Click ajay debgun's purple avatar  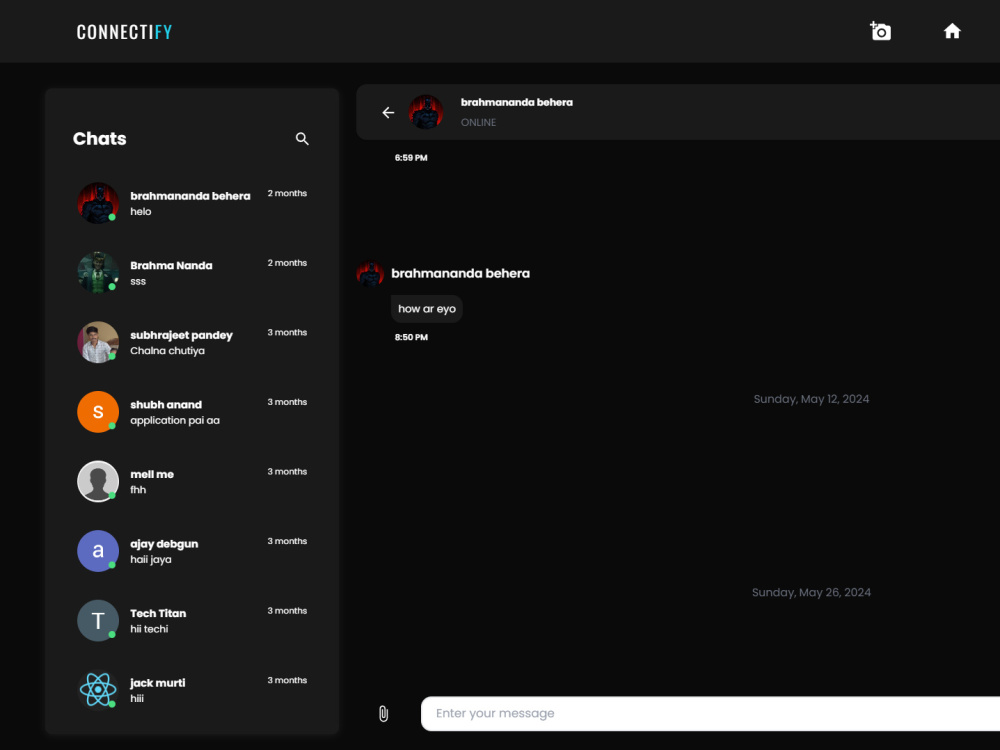(98, 550)
